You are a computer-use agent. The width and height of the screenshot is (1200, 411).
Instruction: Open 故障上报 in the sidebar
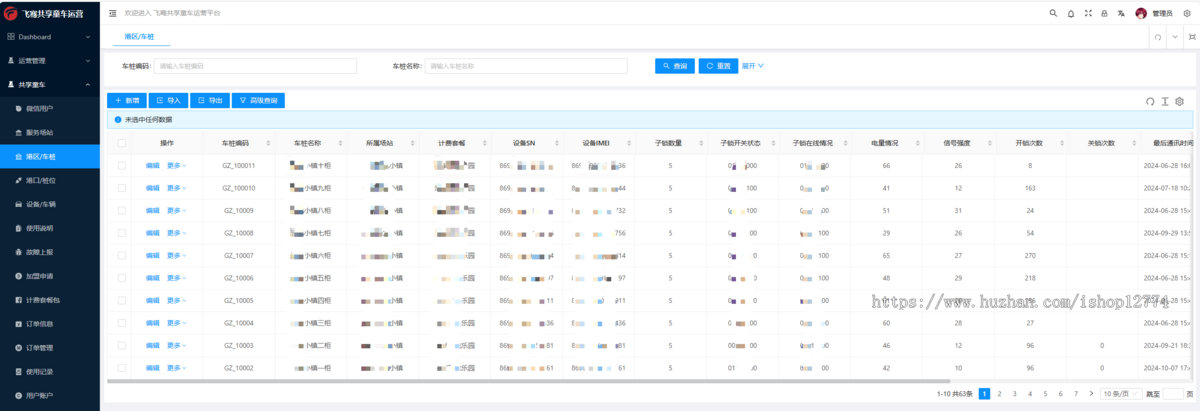coord(50,252)
